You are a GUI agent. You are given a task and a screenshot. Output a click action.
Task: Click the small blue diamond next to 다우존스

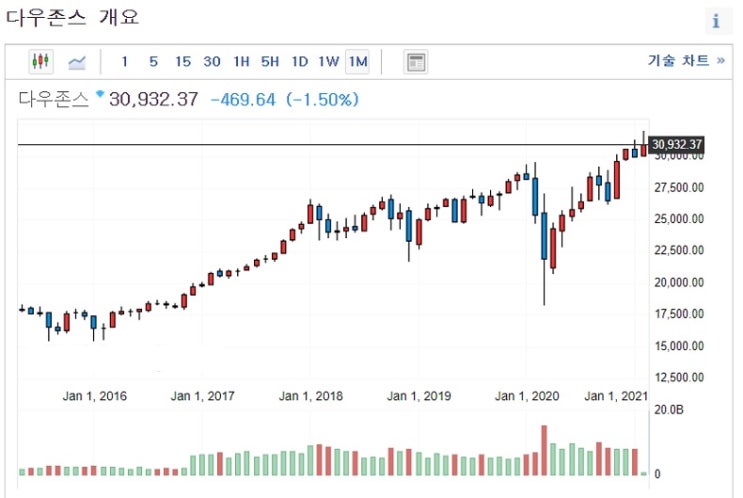tap(99, 95)
